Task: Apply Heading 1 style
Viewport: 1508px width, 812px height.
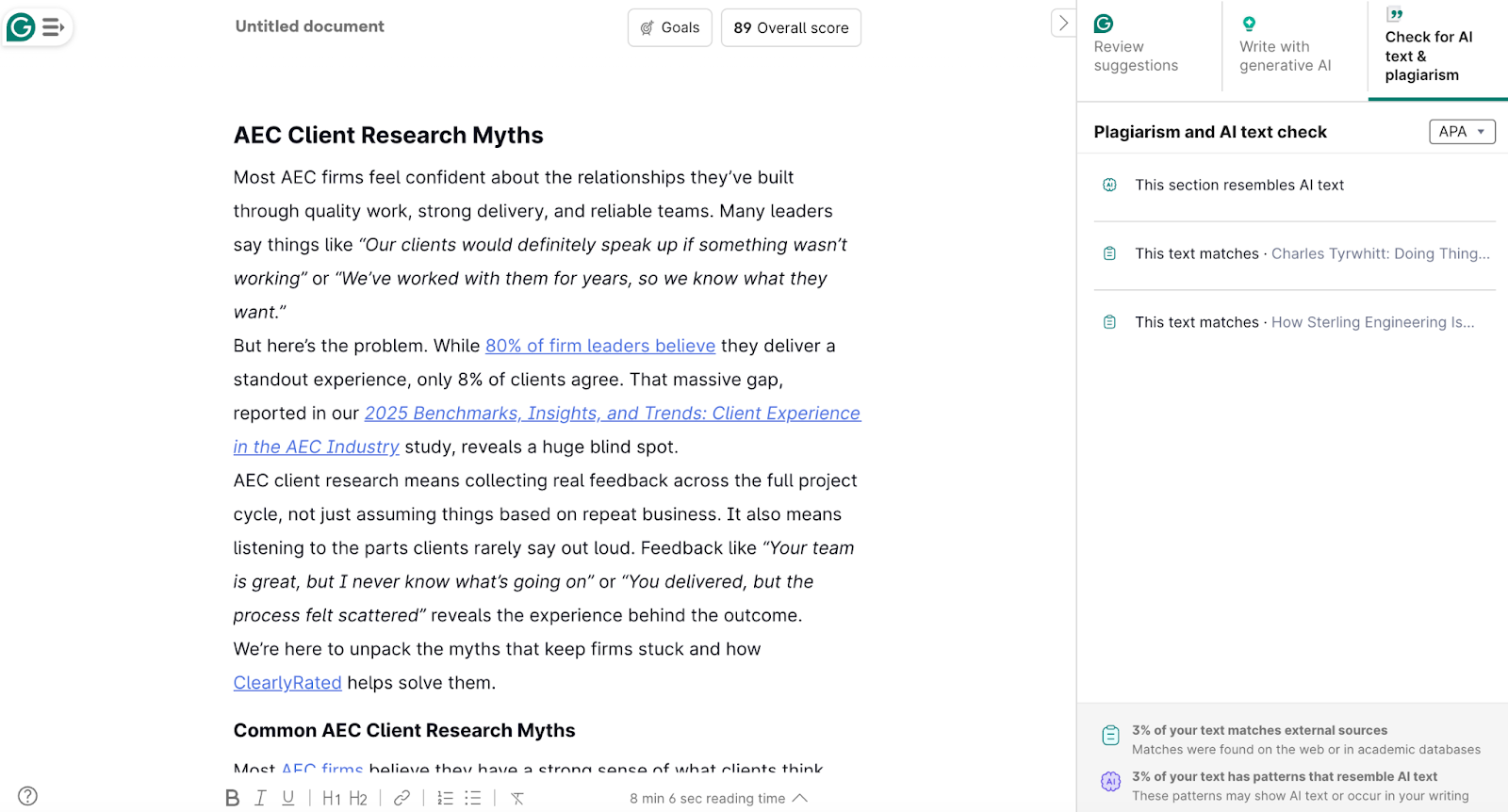Action: pyautogui.click(x=332, y=799)
